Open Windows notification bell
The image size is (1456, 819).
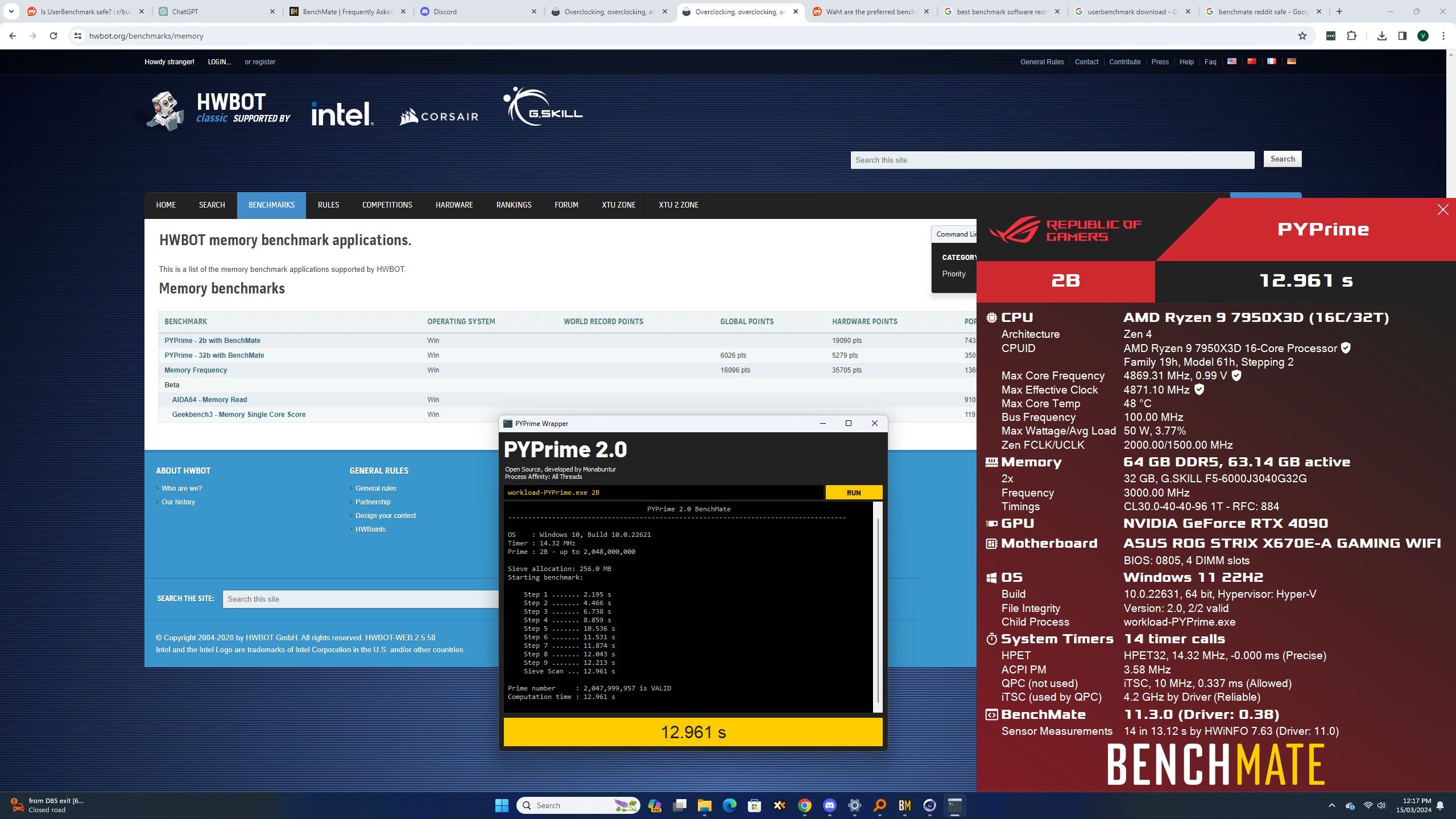pos(1440,805)
